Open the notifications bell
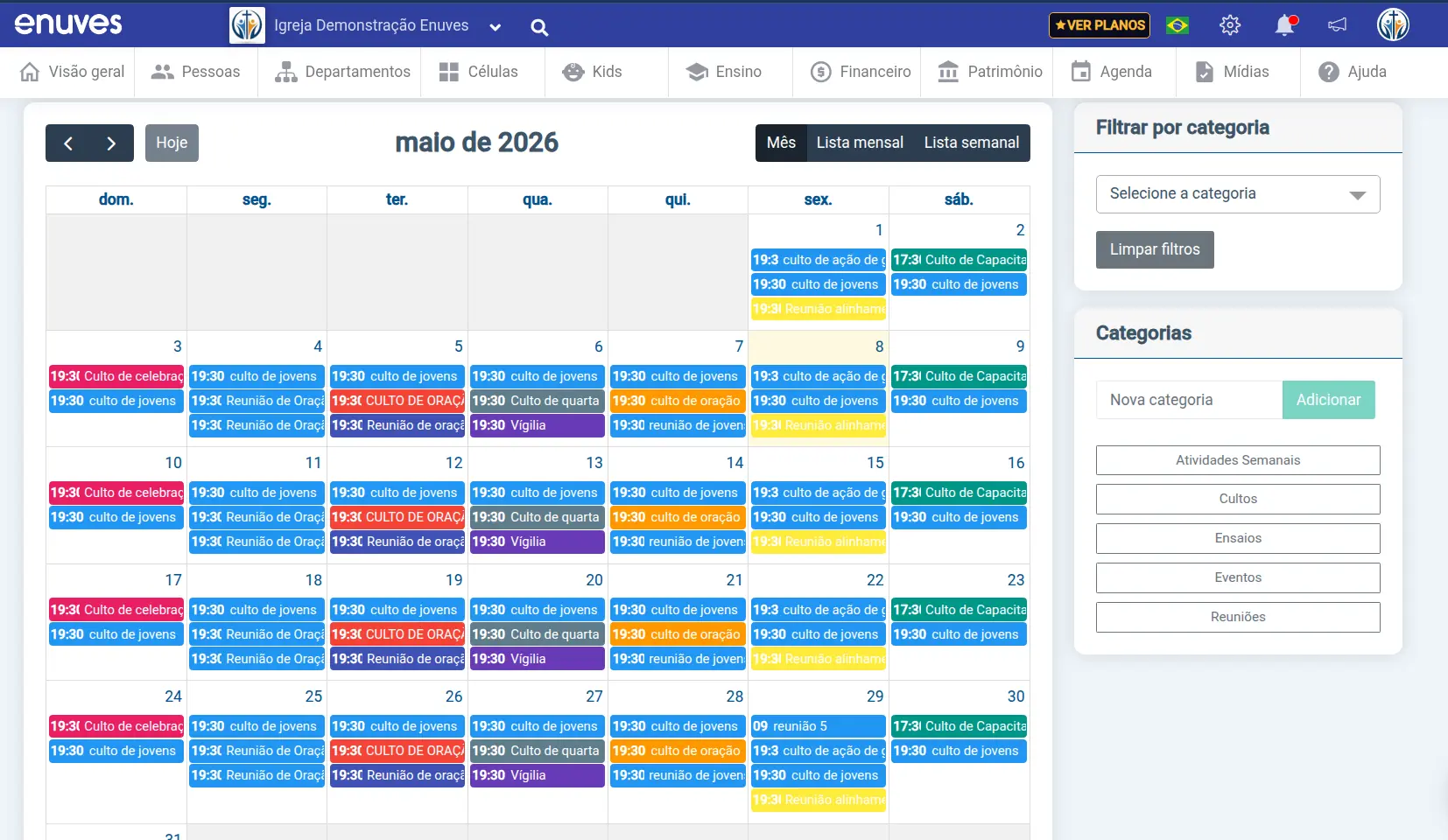 click(1285, 25)
